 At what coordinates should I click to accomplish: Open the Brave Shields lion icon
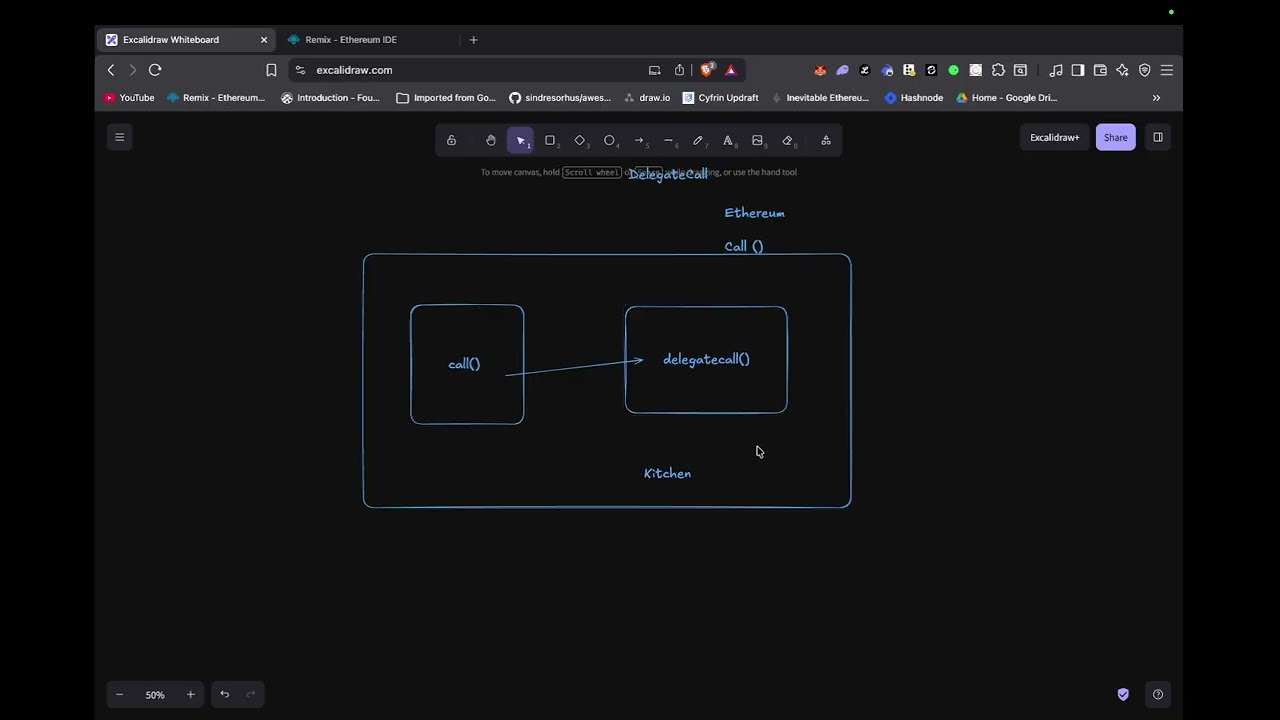pos(707,70)
